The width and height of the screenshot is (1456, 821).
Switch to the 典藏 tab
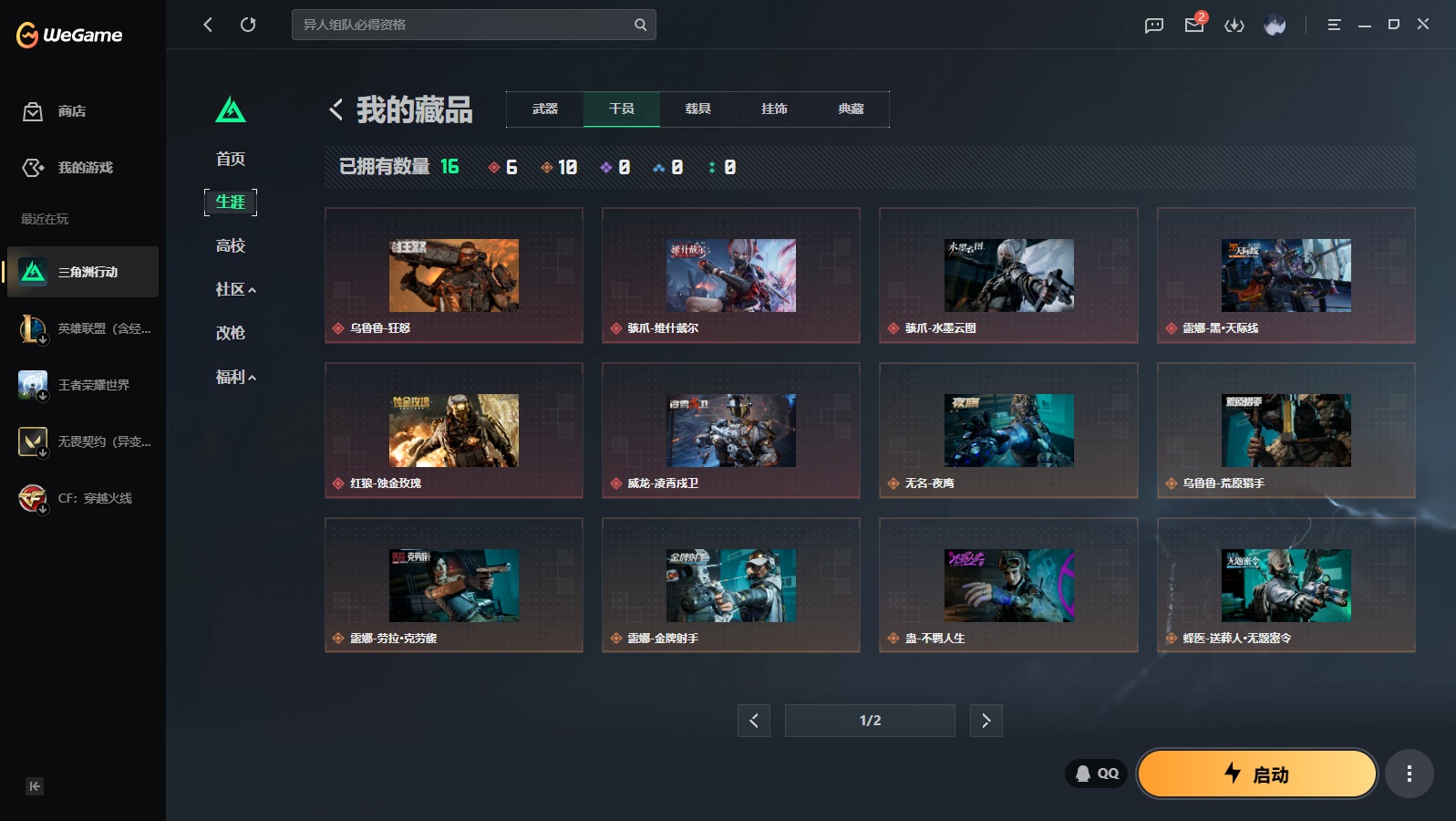852,109
